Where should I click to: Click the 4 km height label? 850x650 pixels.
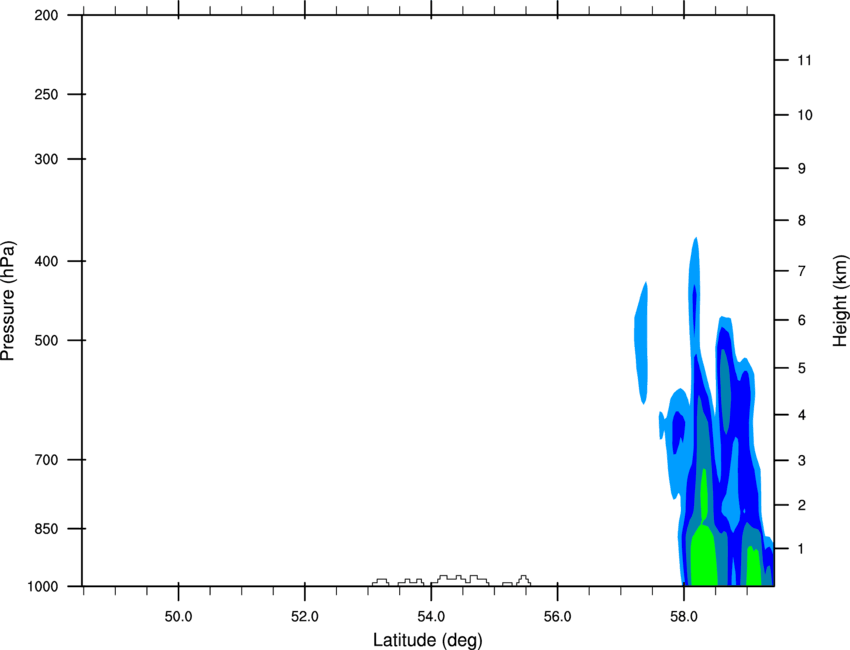coord(802,415)
